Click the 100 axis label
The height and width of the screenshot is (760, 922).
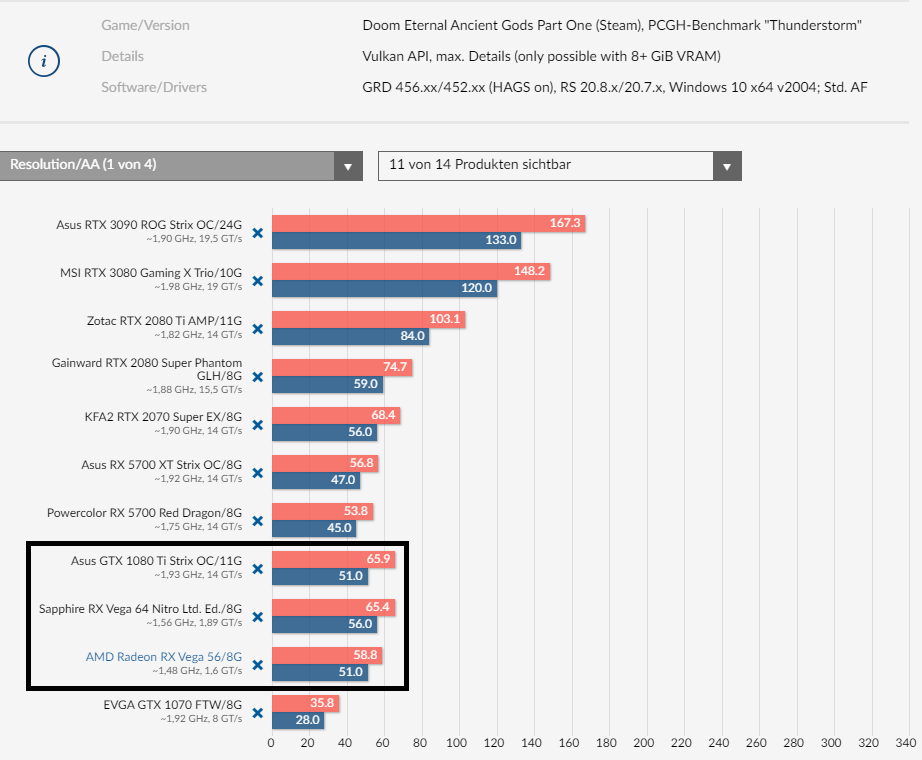tap(456, 743)
